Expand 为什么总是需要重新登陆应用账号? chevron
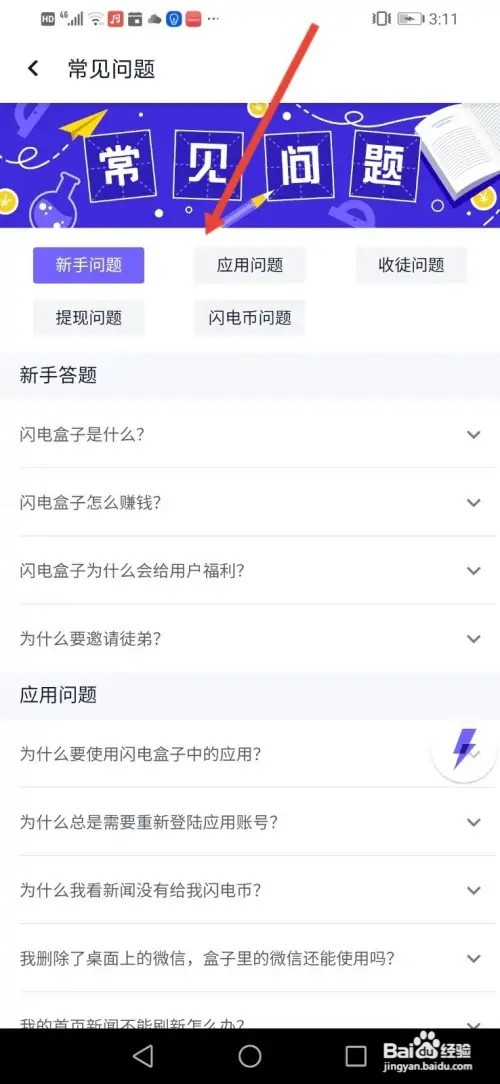 473,822
